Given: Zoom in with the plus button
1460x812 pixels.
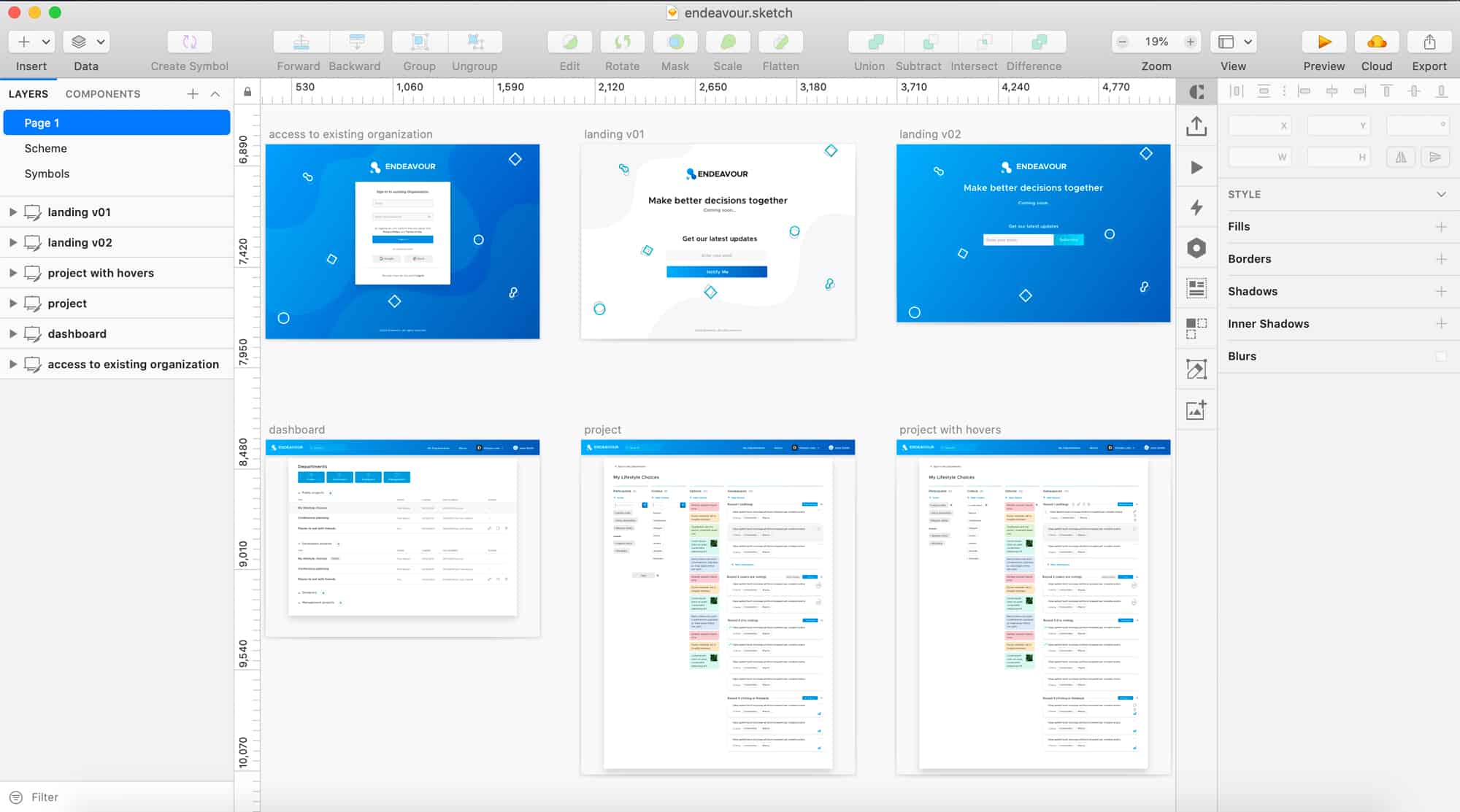Looking at the screenshot, I should (x=1191, y=42).
